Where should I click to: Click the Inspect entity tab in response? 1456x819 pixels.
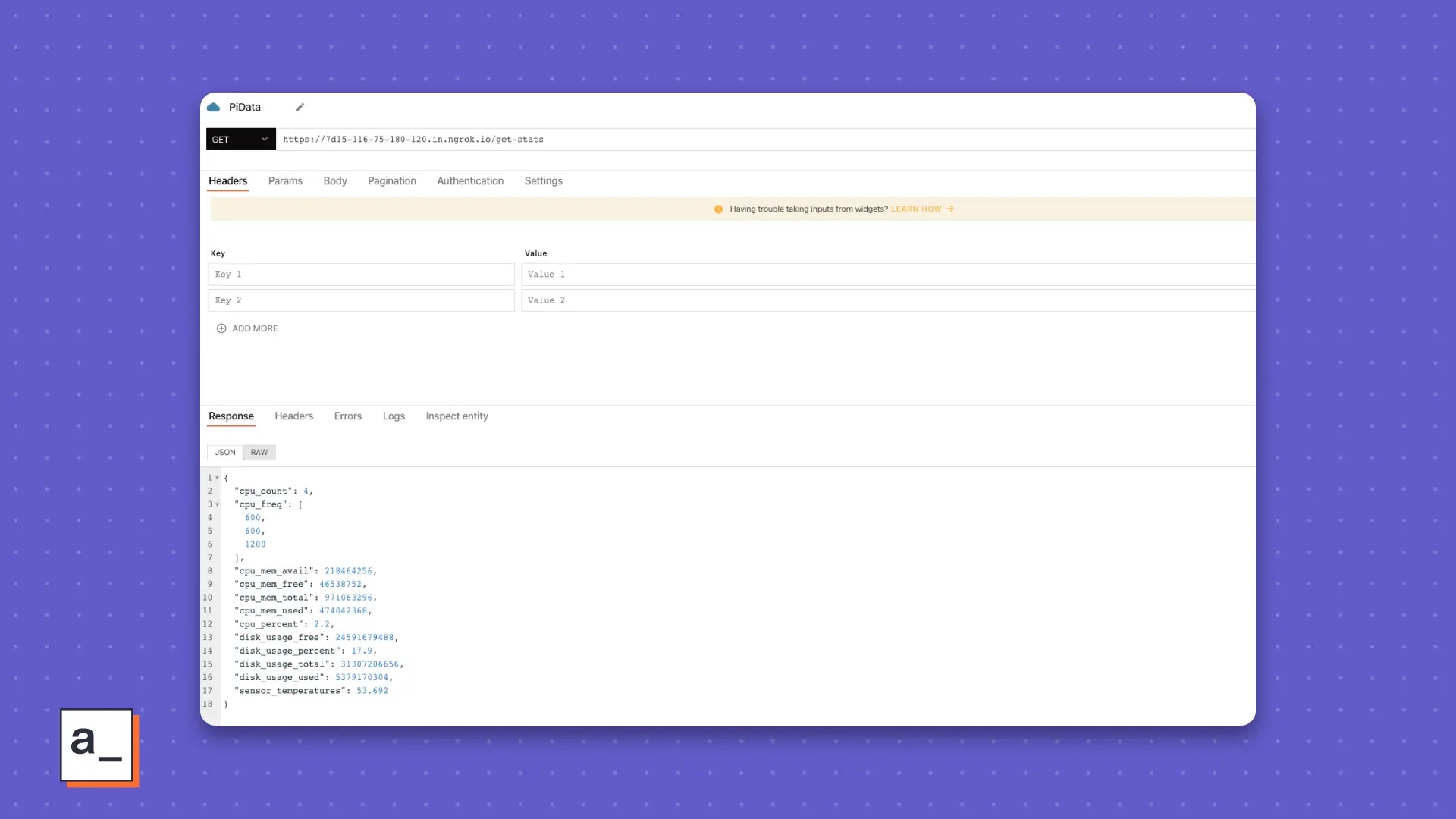coord(457,415)
